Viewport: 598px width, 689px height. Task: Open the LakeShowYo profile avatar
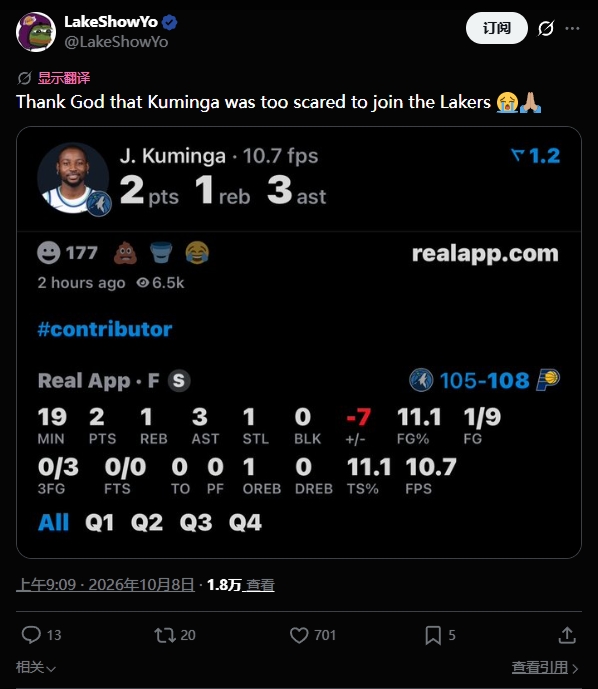[36, 32]
